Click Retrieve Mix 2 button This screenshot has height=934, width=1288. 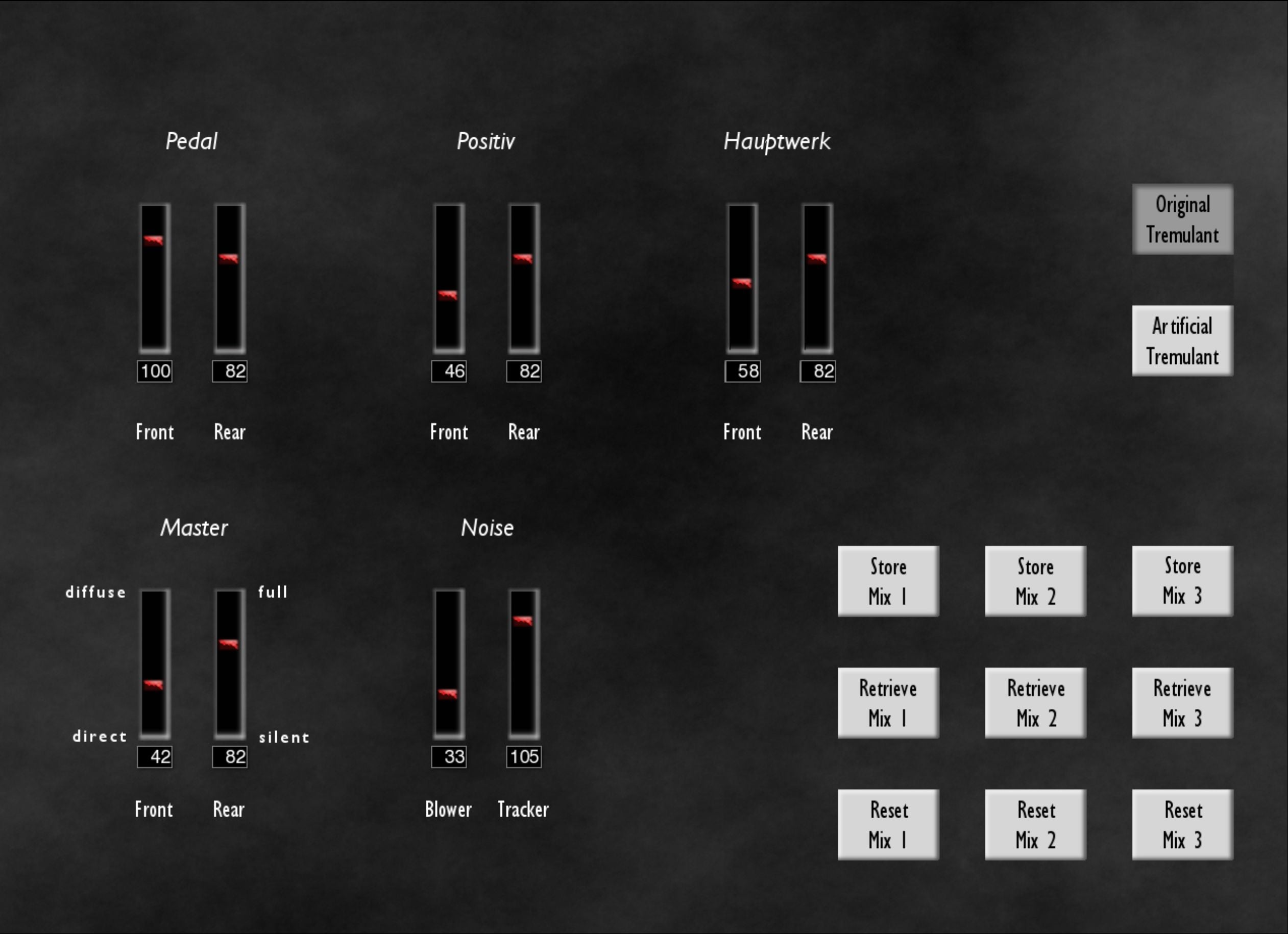pos(1035,703)
